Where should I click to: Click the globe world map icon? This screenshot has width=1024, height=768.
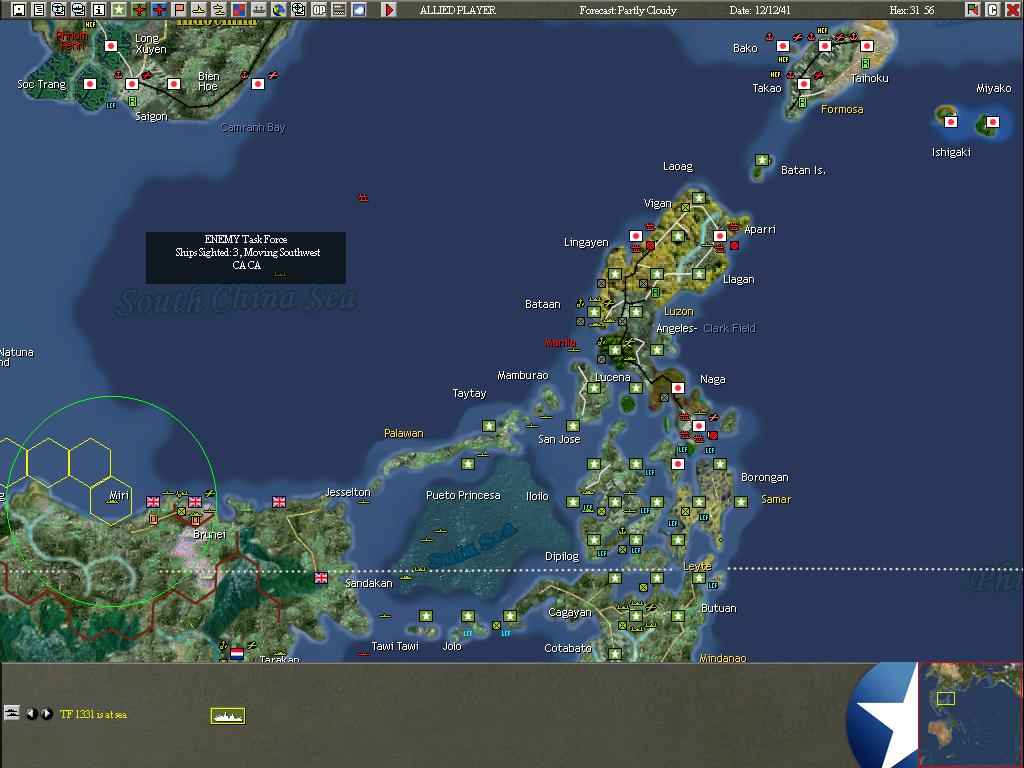point(277,9)
